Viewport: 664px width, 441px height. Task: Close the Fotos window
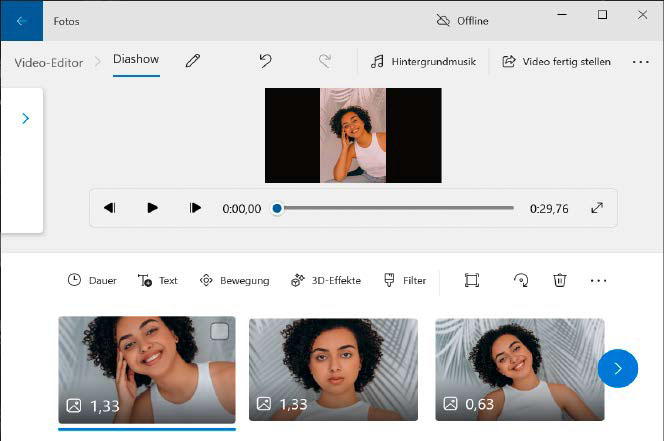[642, 14]
